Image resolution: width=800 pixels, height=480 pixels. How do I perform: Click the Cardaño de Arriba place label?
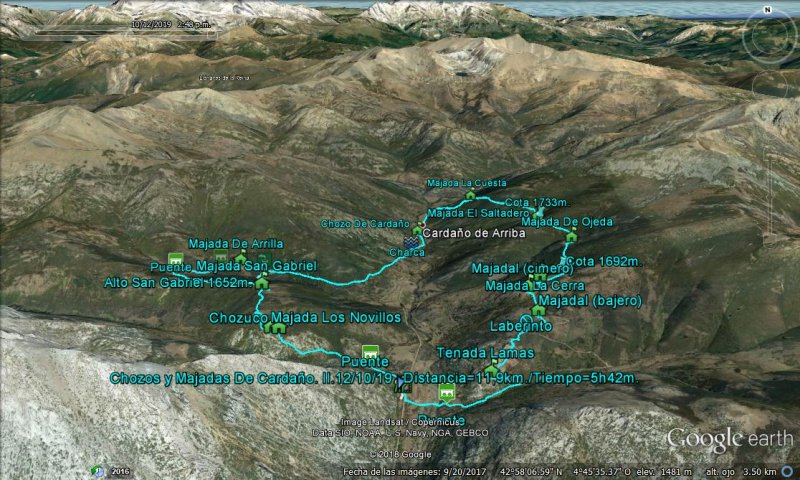coord(474,233)
